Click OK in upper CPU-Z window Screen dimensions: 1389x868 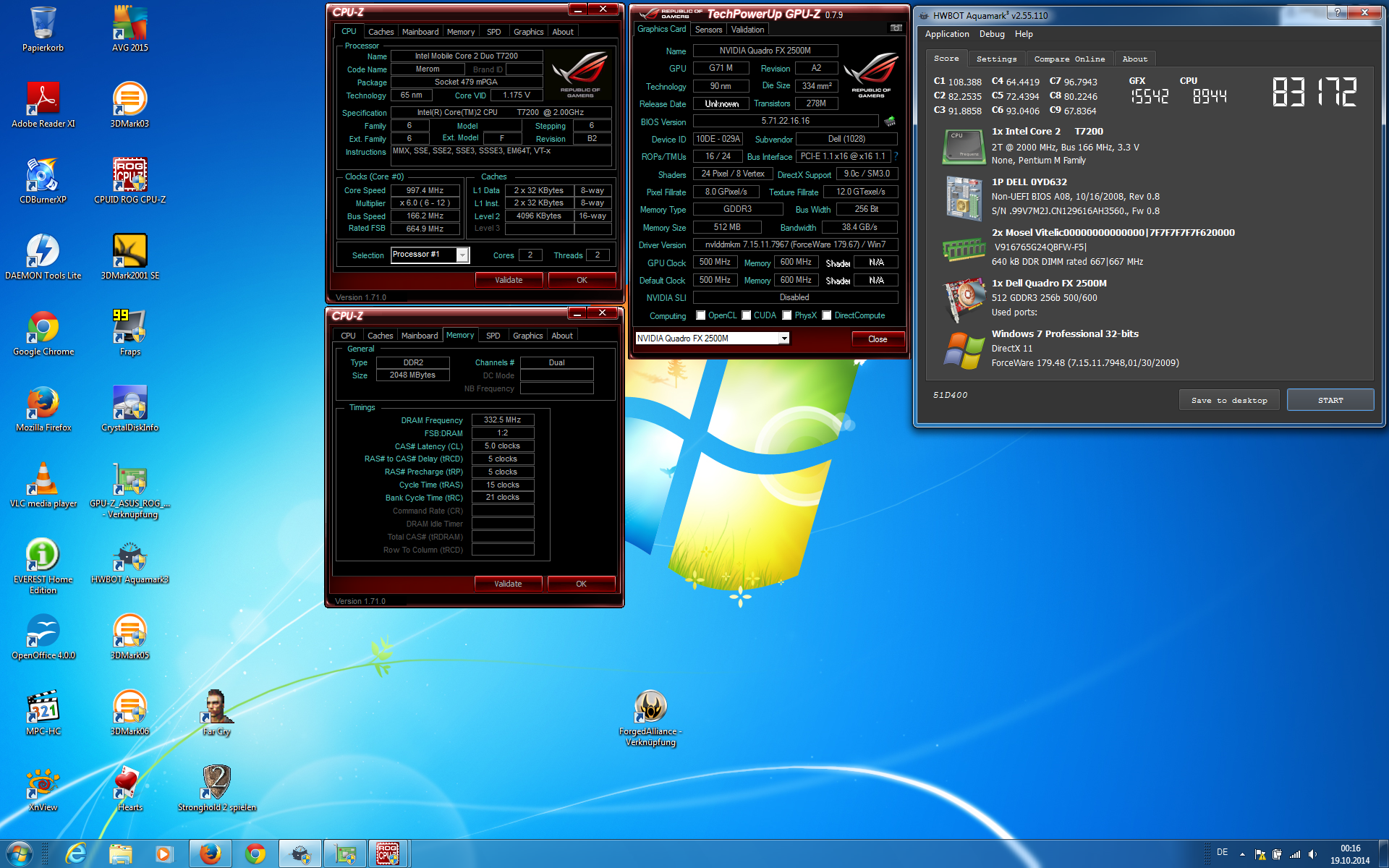pyautogui.click(x=582, y=280)
